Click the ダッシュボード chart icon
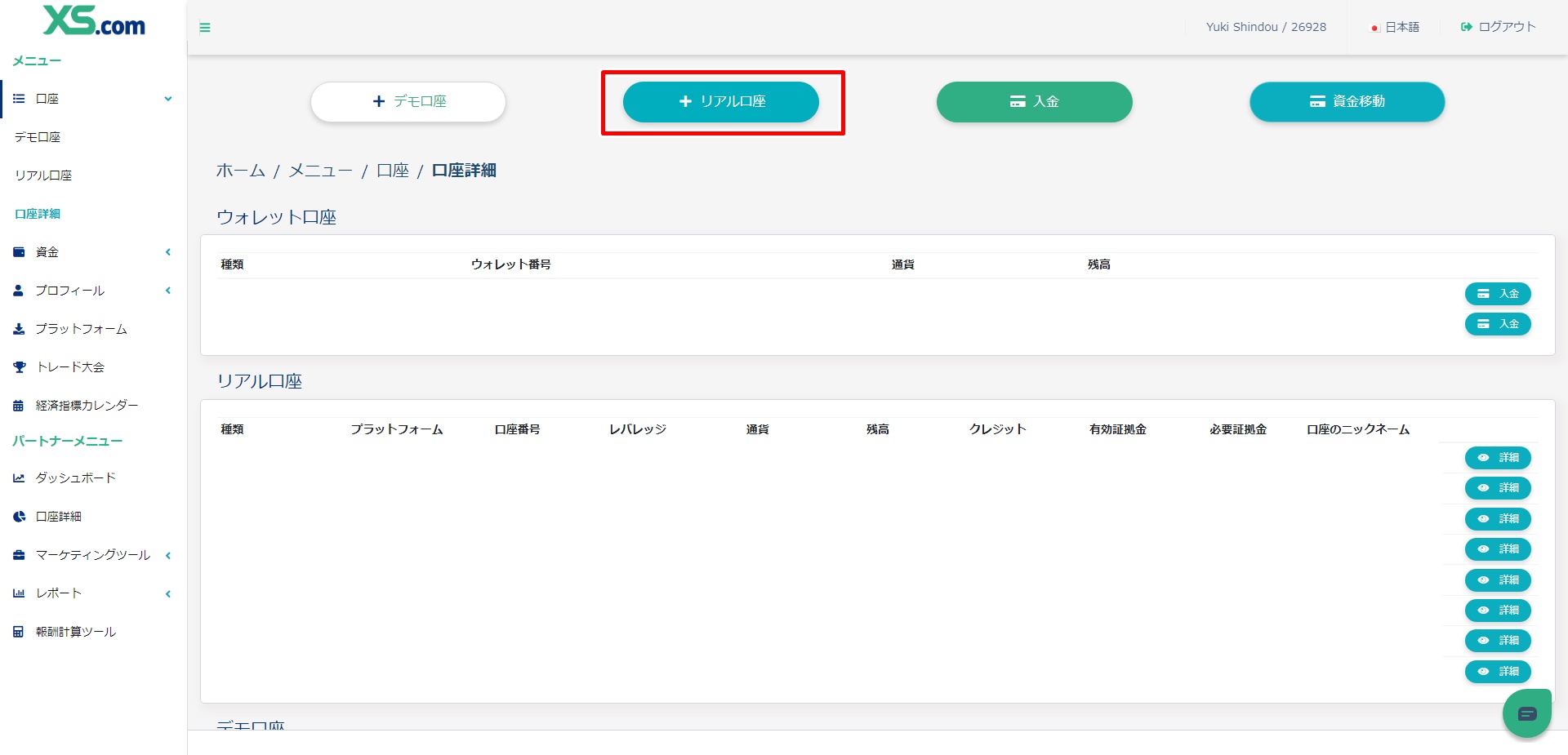 click(19, 478)
